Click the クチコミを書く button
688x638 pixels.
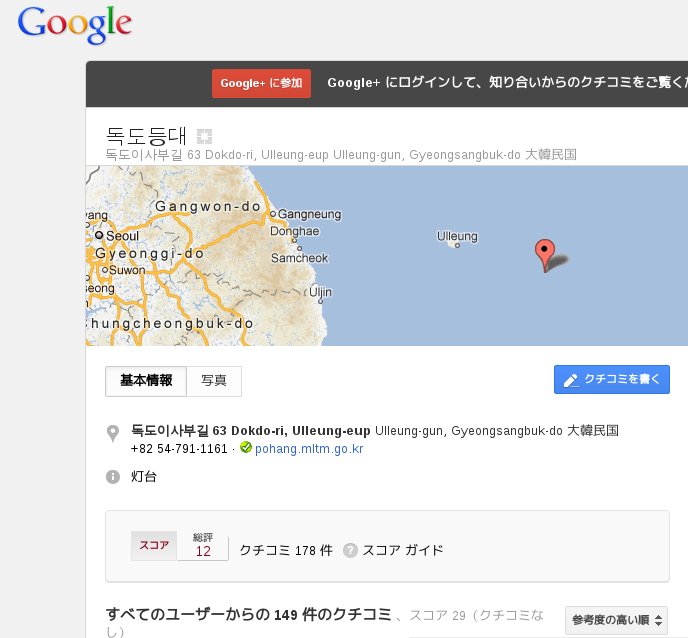click(x=612, y=379)
